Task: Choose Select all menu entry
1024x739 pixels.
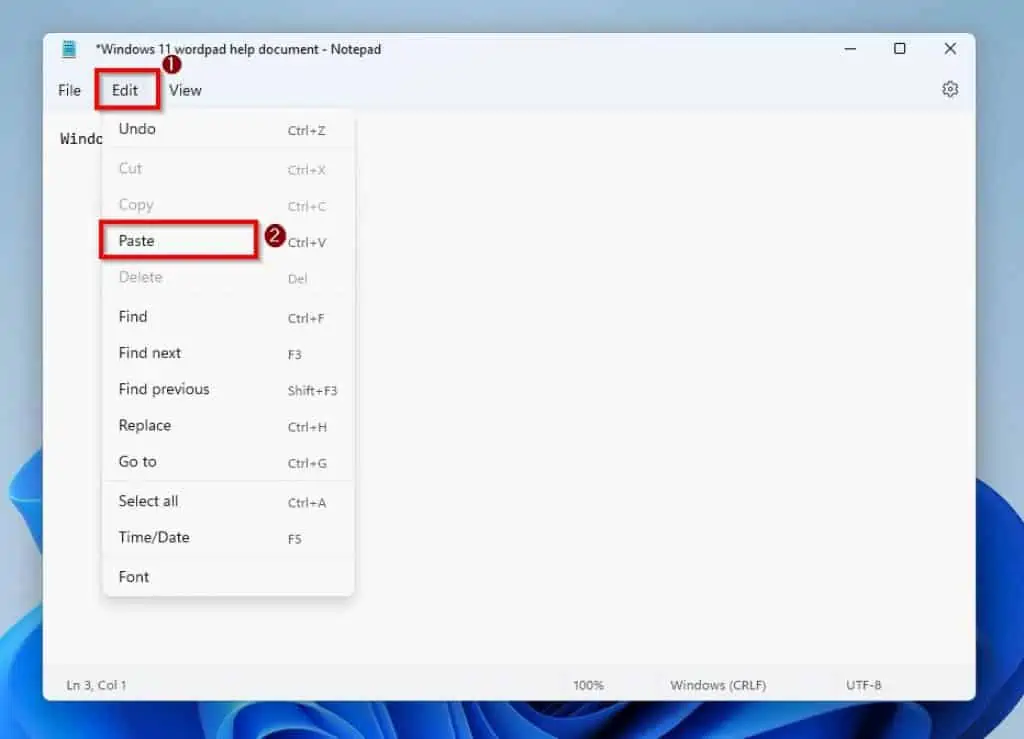Action: 229,501
